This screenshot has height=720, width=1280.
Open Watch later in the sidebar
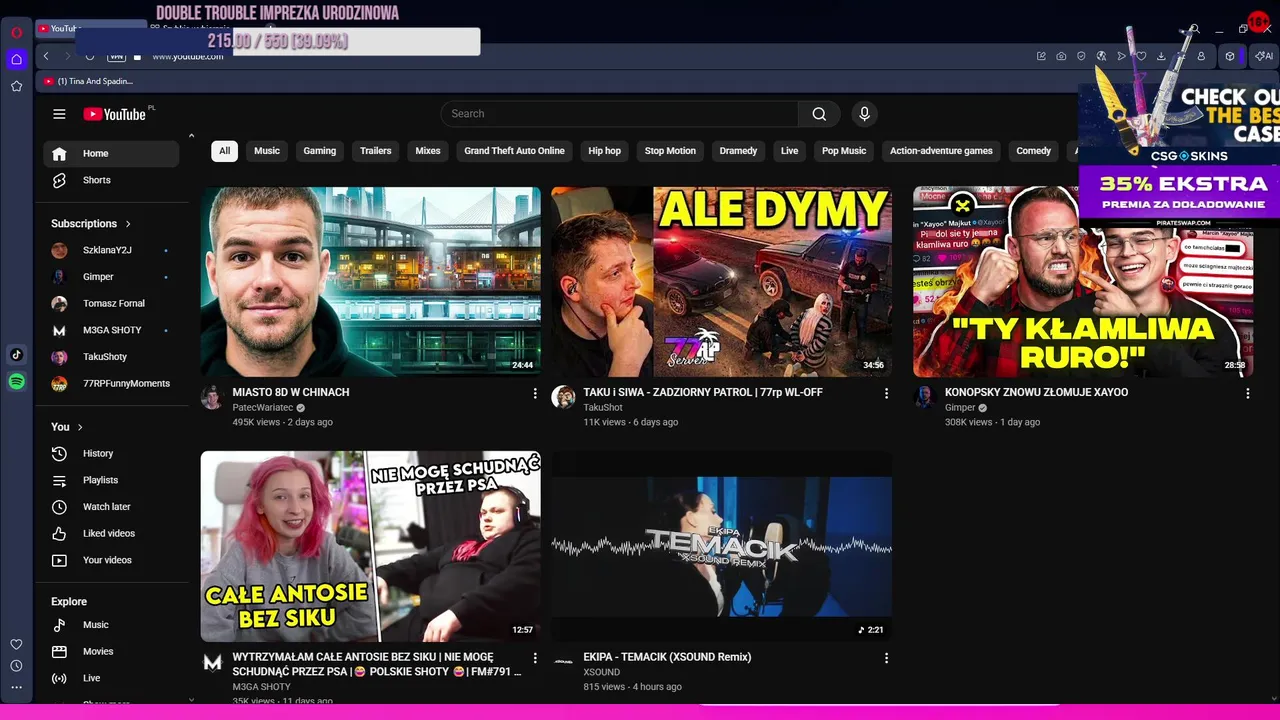click(111, 507)
